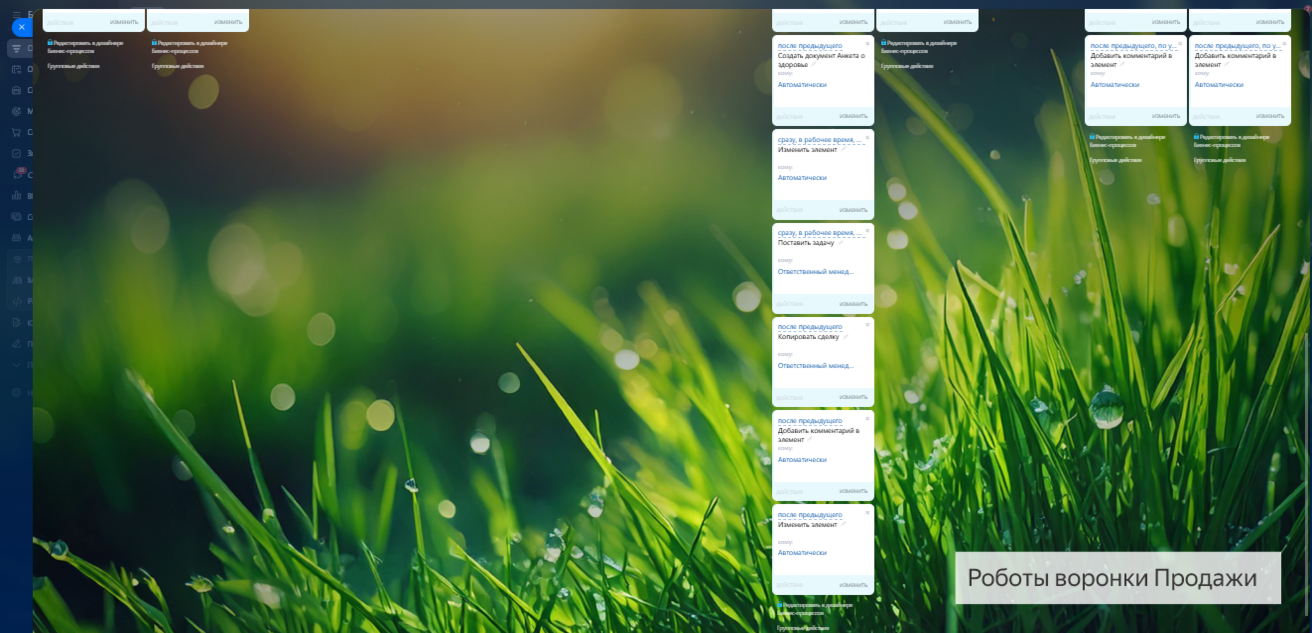Click 'Автоматически' in the 'Создать документ' robot card

click(x=802, y=85)
